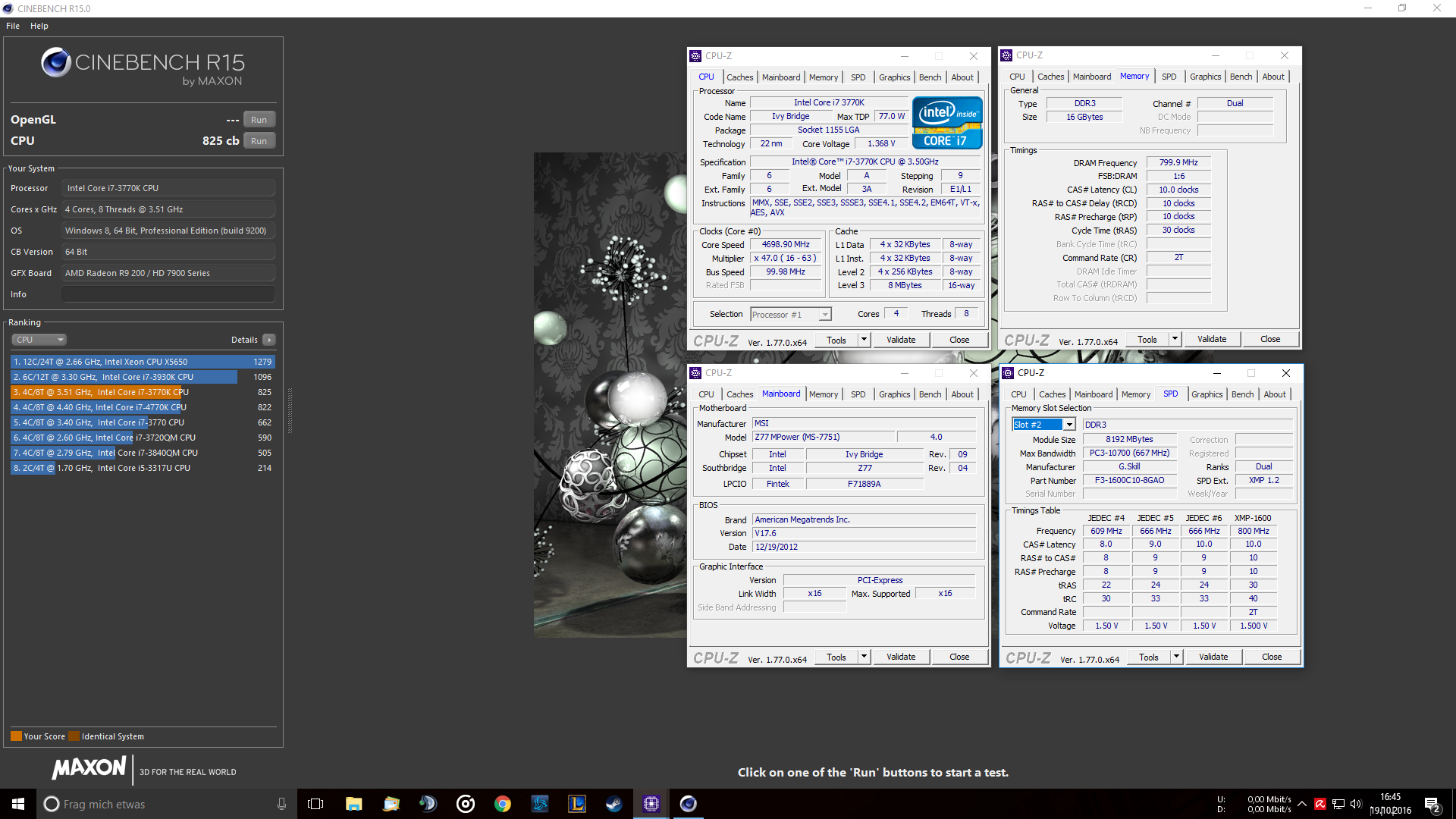The image size is (1456, 819).
Task: Open File Explorer from the taskbar
Action: click(353, 804)
